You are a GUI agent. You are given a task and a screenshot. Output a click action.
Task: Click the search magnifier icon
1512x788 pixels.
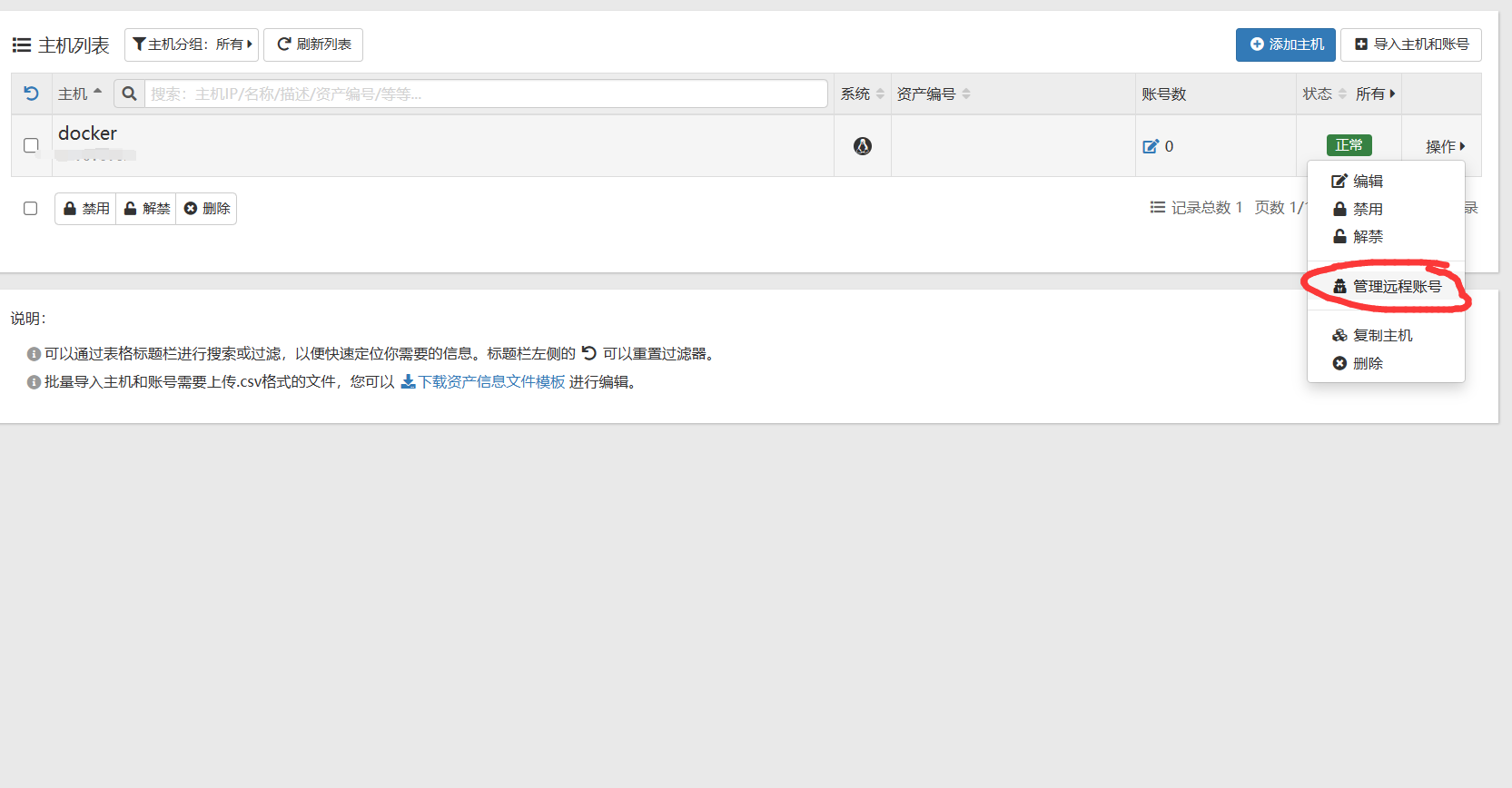click(130, 94)
